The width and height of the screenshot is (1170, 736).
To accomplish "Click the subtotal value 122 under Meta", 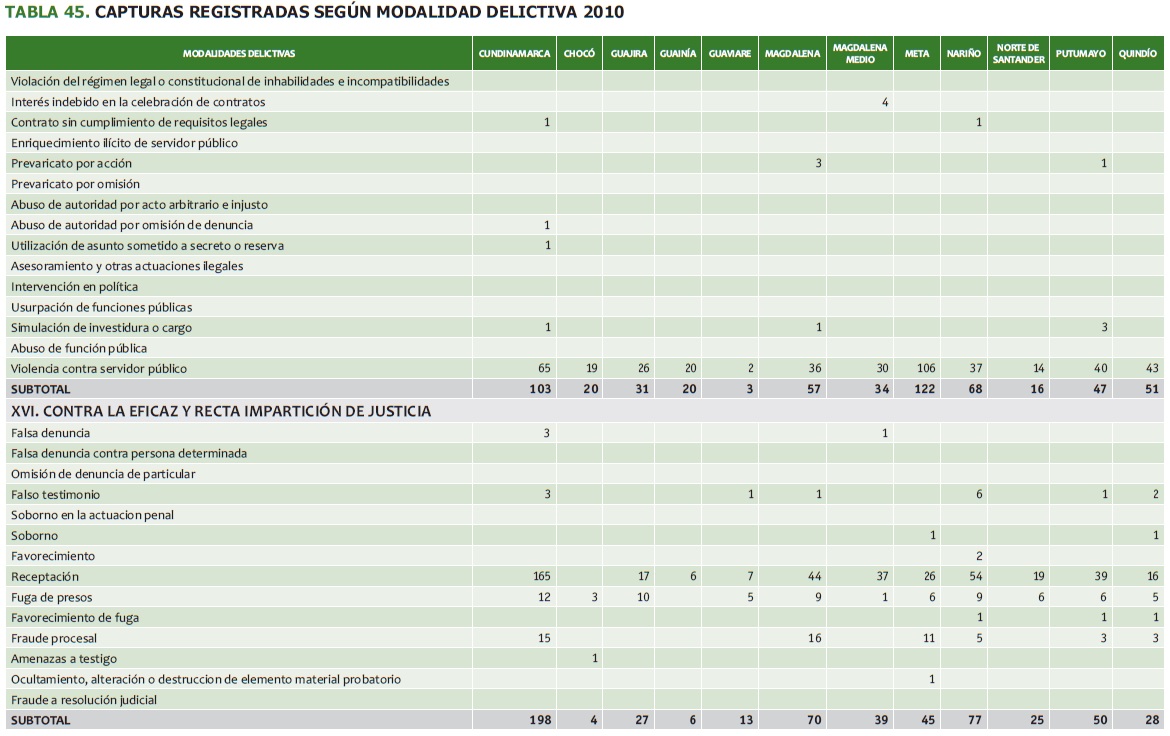I will [x=925, y=389].
